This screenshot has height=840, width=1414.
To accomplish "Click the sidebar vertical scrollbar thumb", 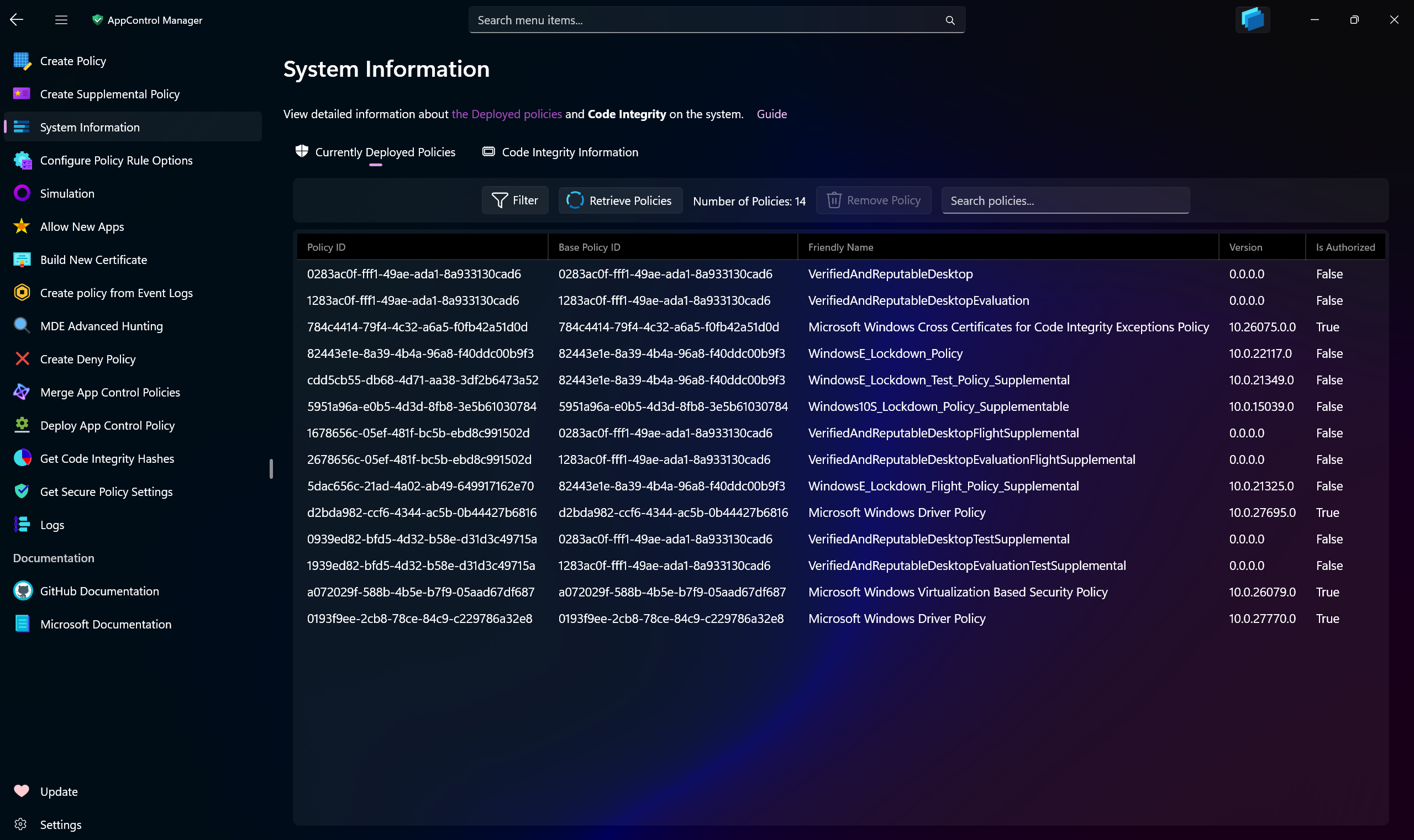I will pos(271,469).
